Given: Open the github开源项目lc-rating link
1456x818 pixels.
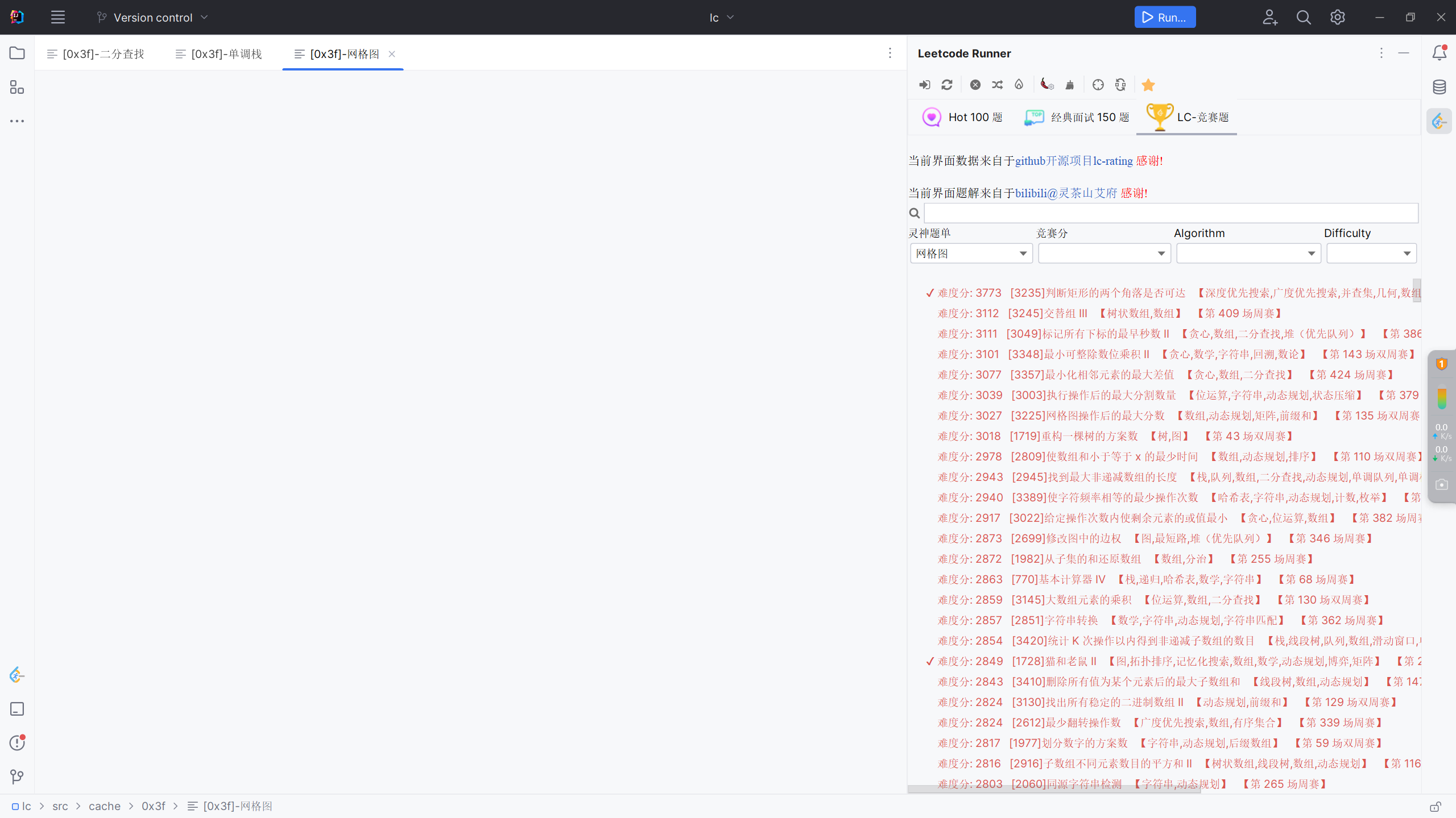Looking at the screenshot, I should coord(1074,161).
